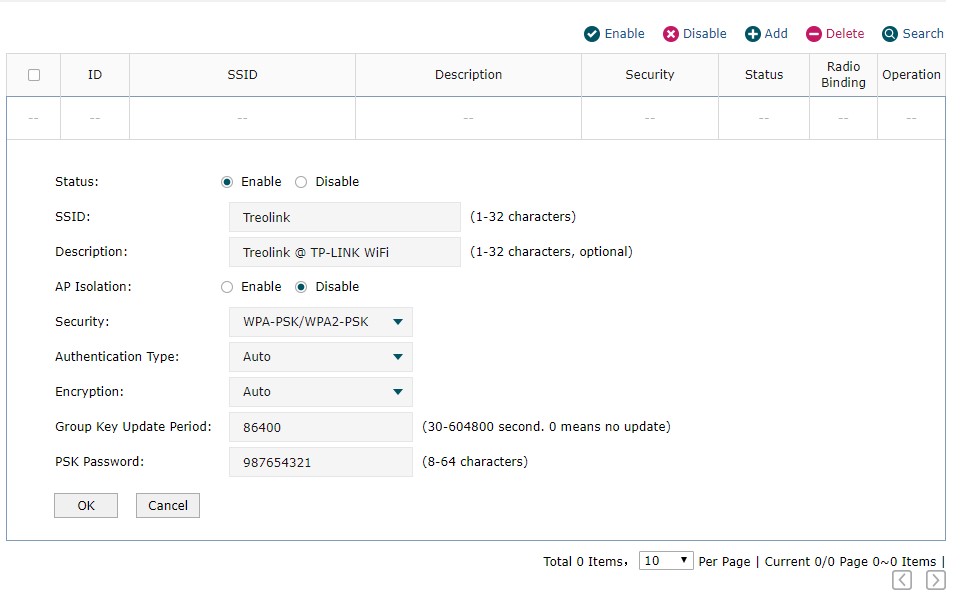The height and width of the screenshot is (603, 964).
Task: Click into the SSID text field
Action: pos(344,217)
